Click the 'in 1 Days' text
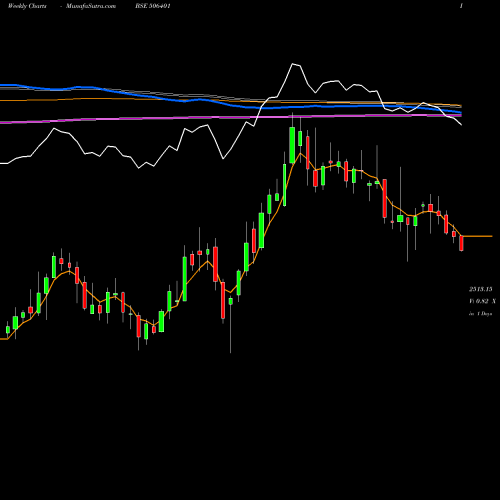Screen dimensions: 500x500 [x=480, y=314]
